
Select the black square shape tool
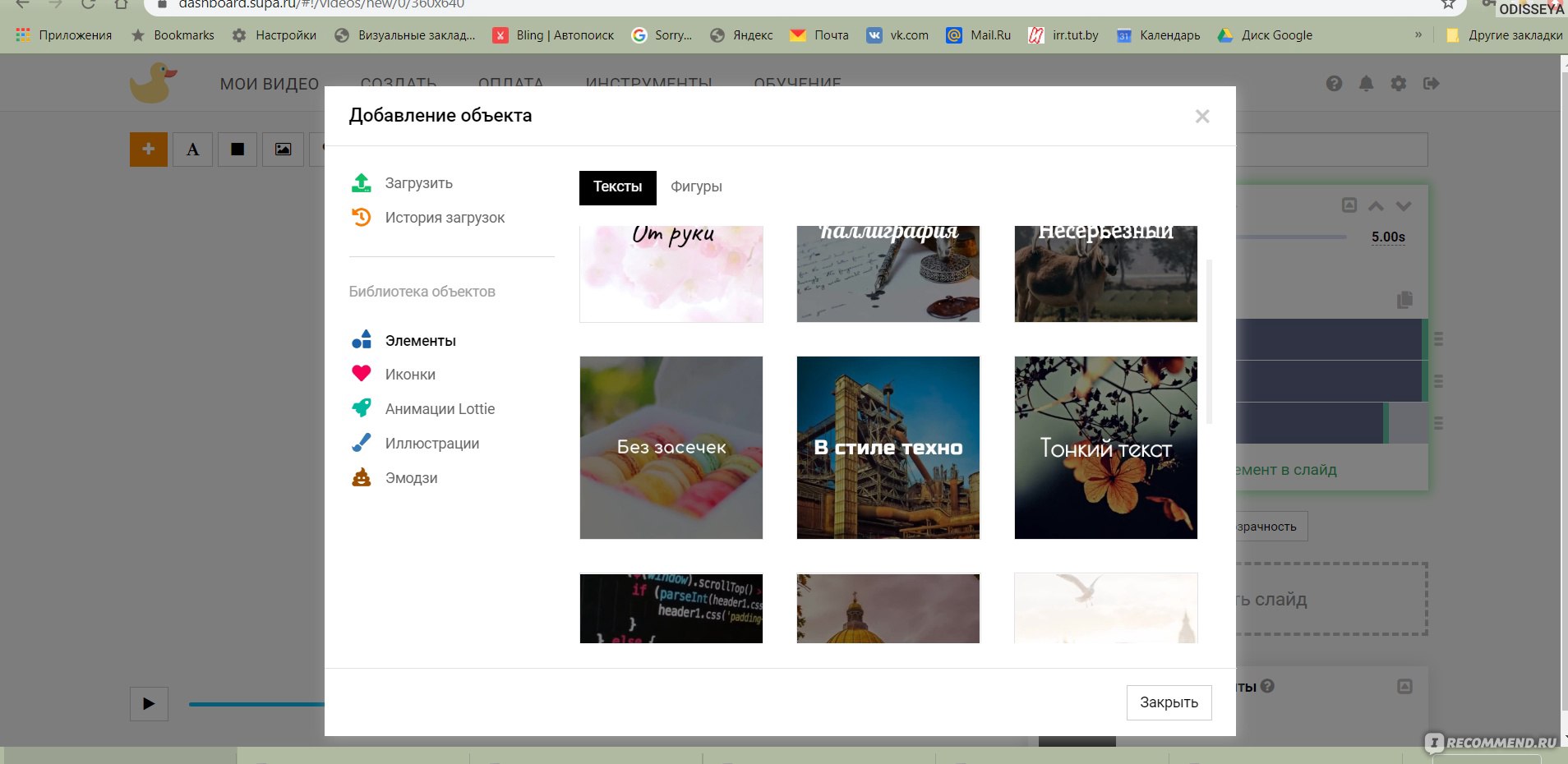pyautogui.click(x=238, y=150)
